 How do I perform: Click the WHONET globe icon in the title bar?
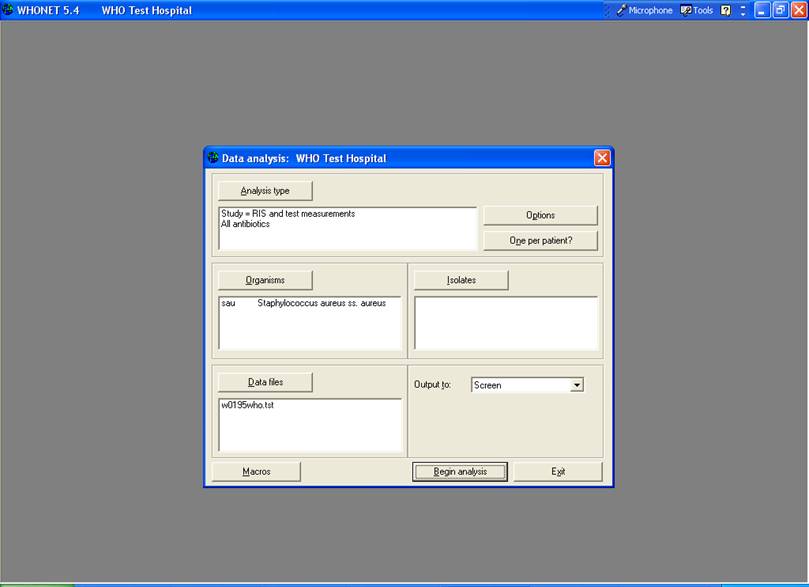pos(10,10)
